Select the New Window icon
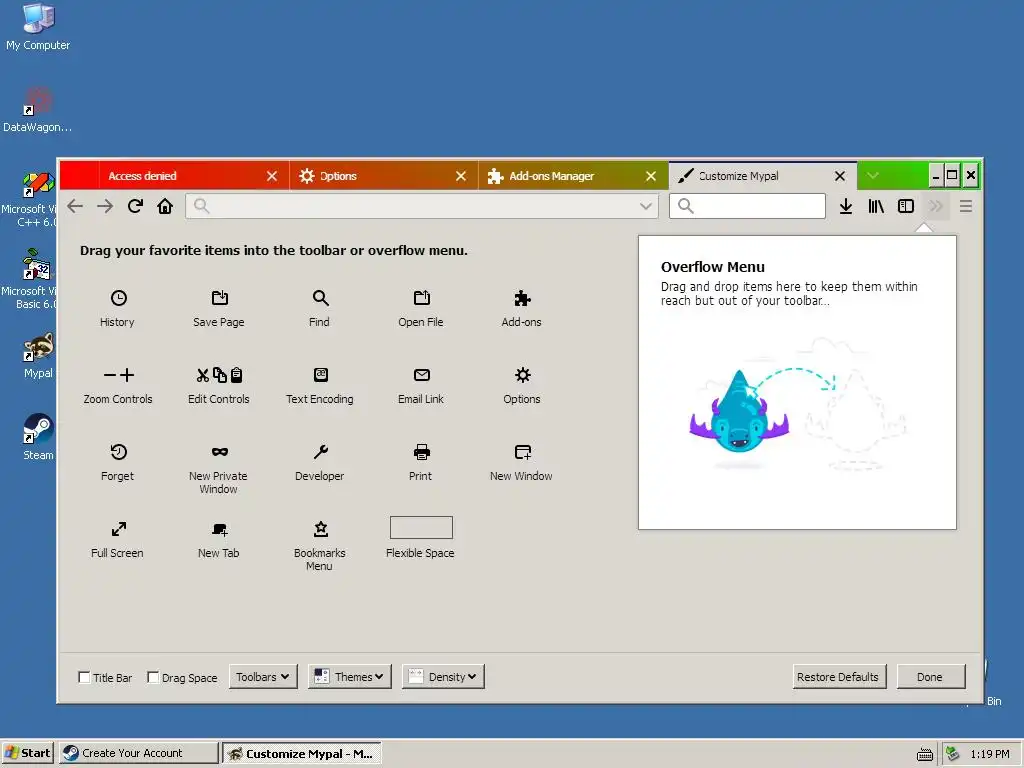This screenshot has width=1024, height=768. point(522,452)
